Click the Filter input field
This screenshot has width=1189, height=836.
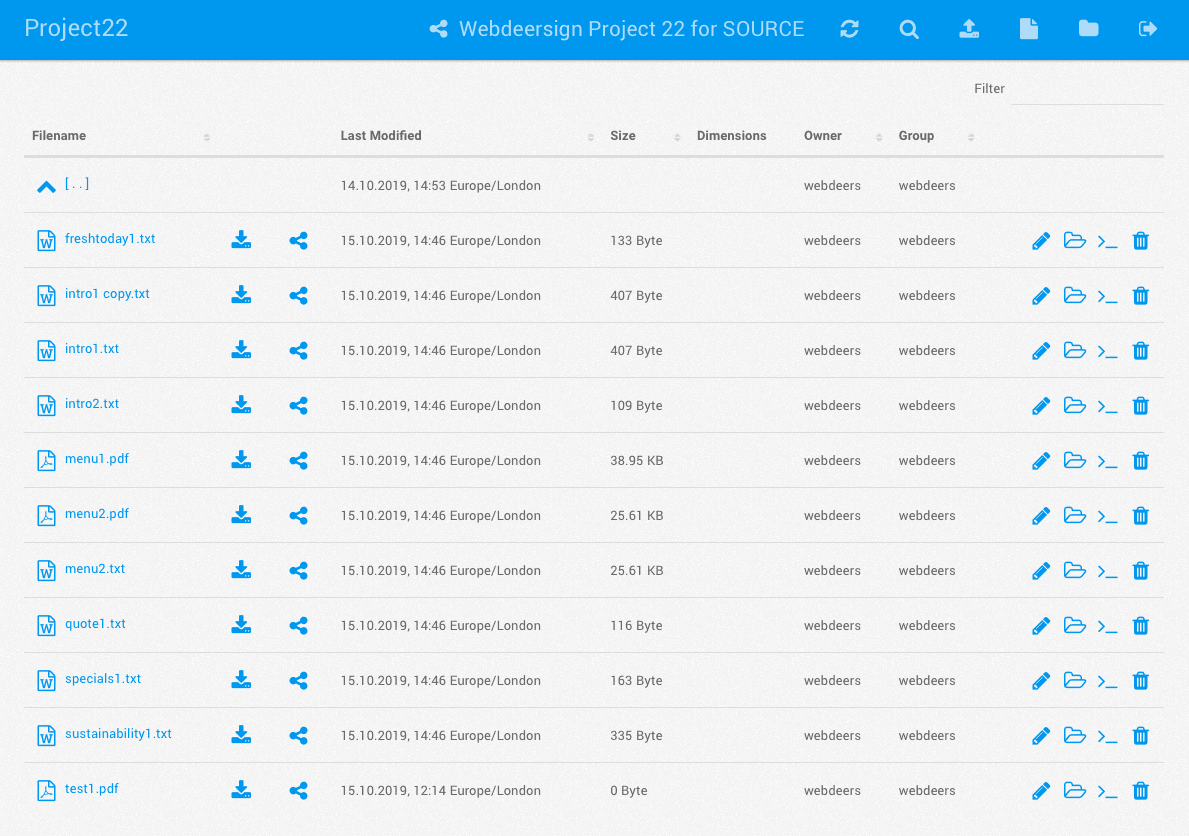pos(1086,90)
